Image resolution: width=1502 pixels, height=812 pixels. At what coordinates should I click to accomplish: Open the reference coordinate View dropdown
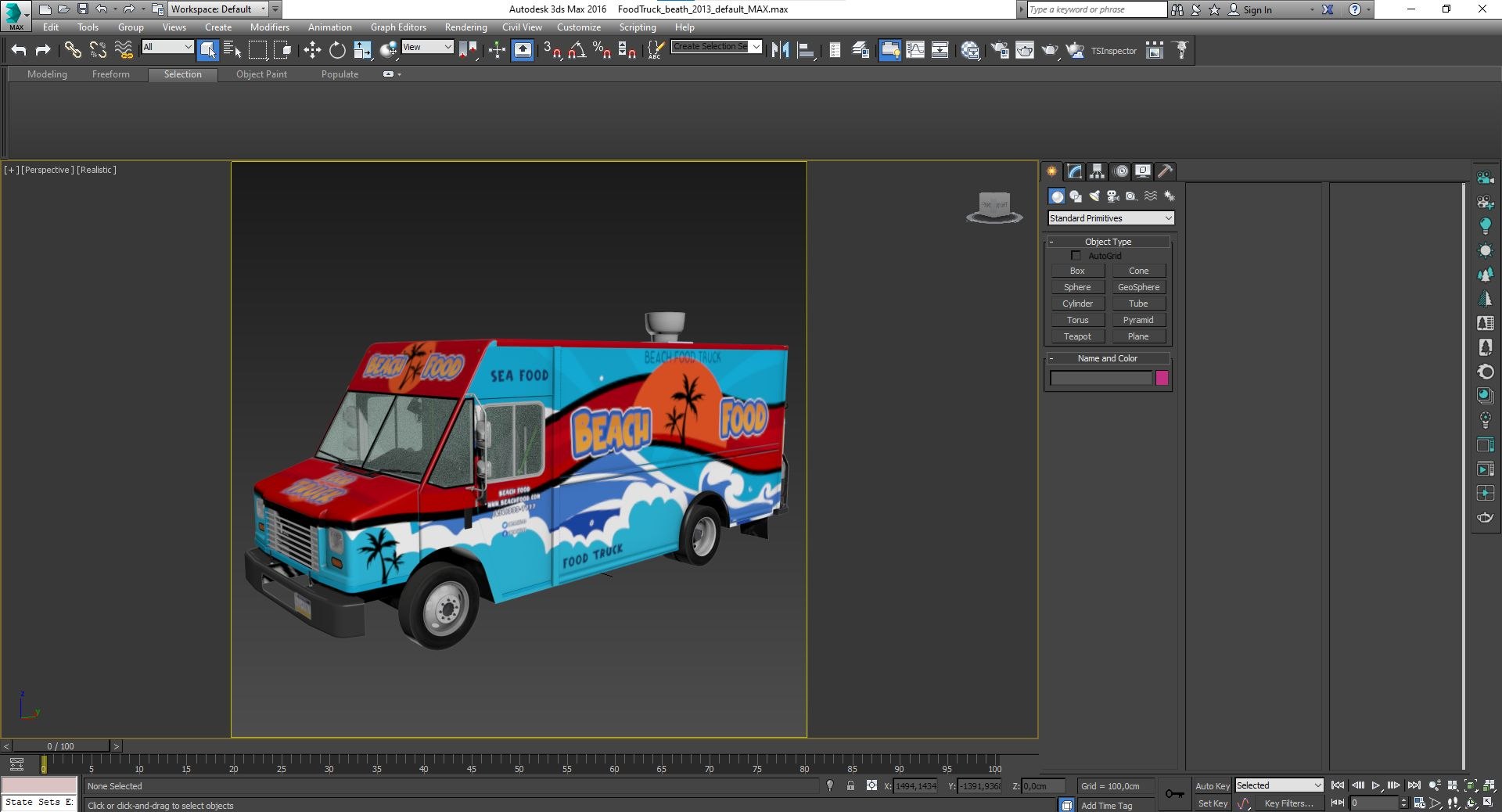pyautogui.click(x=427, y=47)
